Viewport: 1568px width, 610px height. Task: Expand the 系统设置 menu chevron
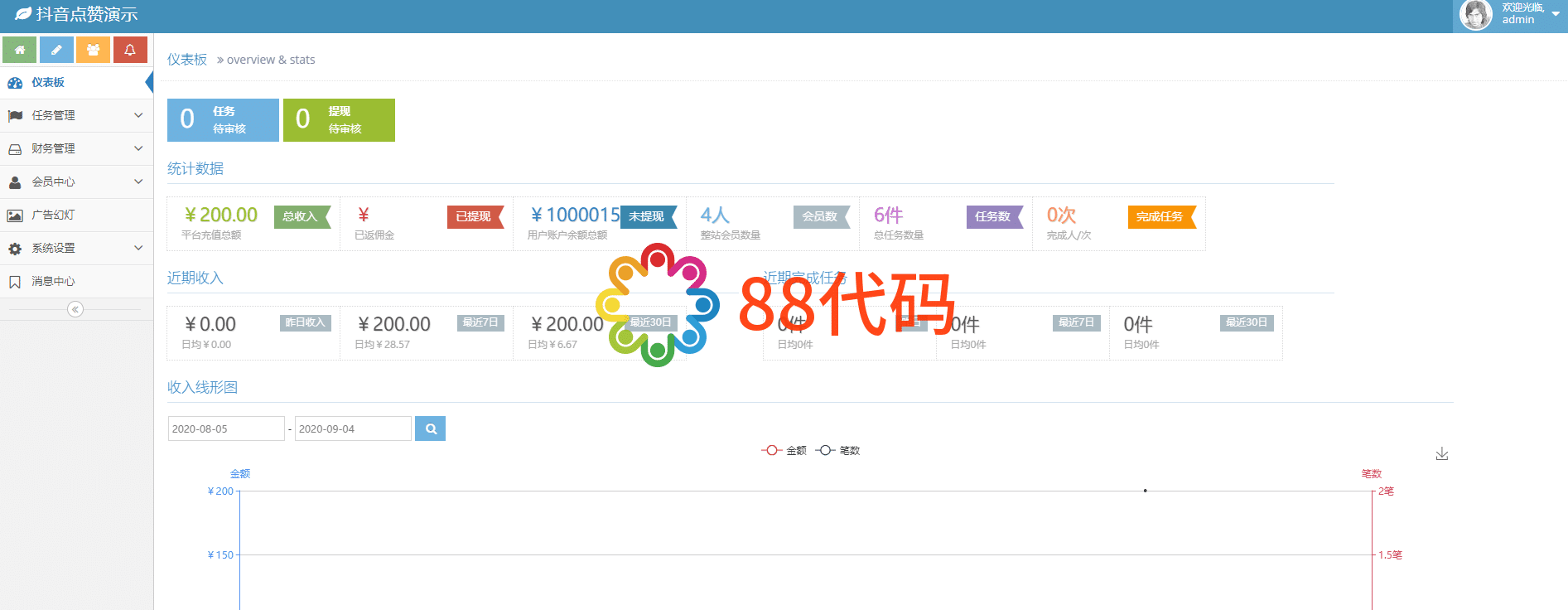coord(138,248)
